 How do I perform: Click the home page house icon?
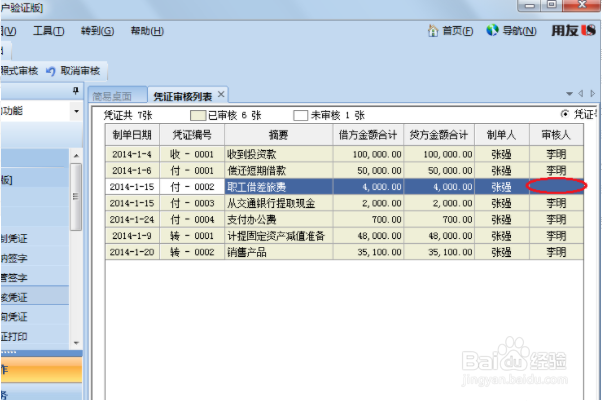(x=433, y=30)
